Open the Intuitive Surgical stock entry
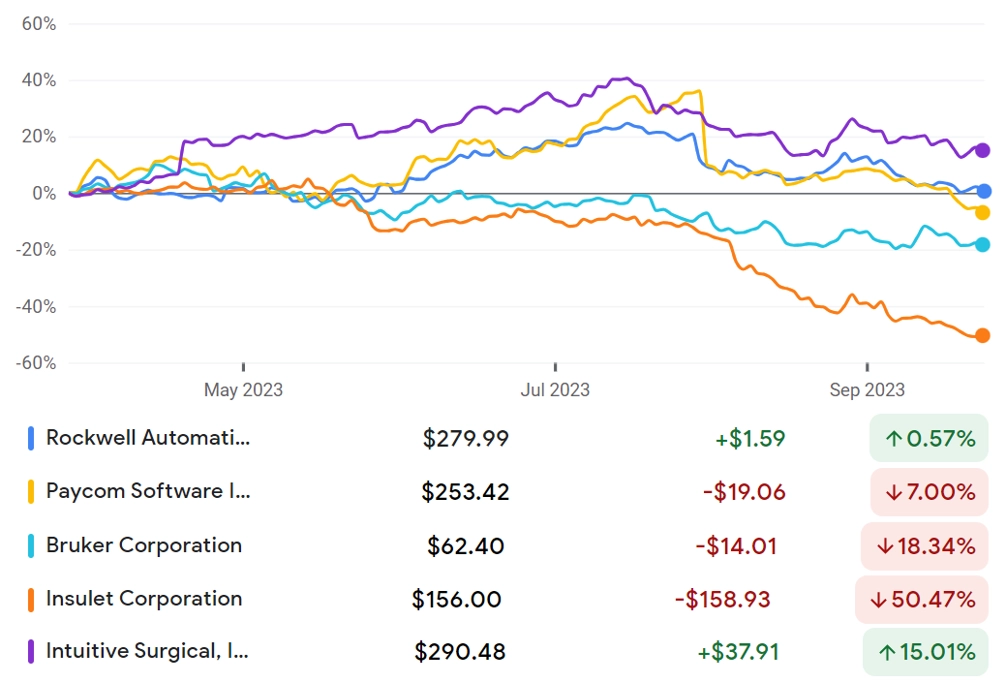Image resolution: width=1006 pixels, height=683 pixels. 507,652
